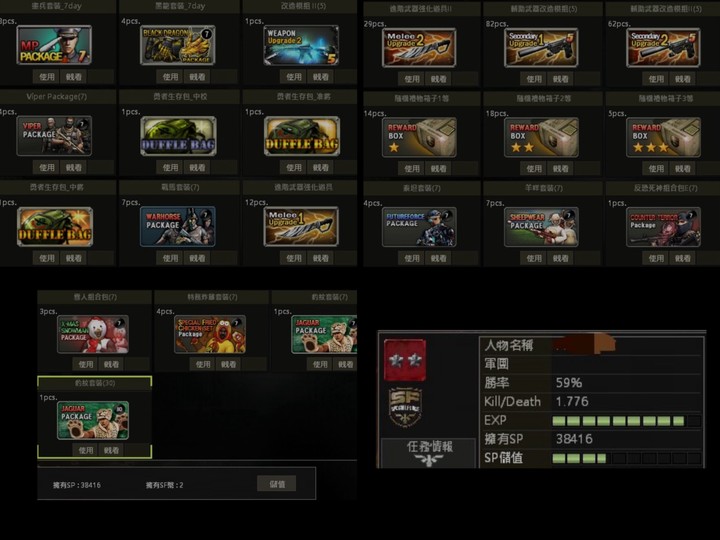Screen dimensions: 720x540
Task: Click the SP儲值 progress bar
Action: pyautogui.click(x=627, y=458)
